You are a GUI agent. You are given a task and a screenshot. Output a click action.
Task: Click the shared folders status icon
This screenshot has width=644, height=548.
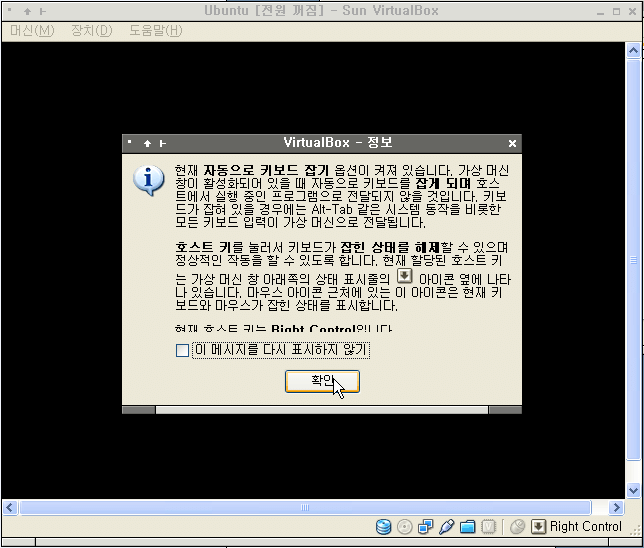[467, 527]
